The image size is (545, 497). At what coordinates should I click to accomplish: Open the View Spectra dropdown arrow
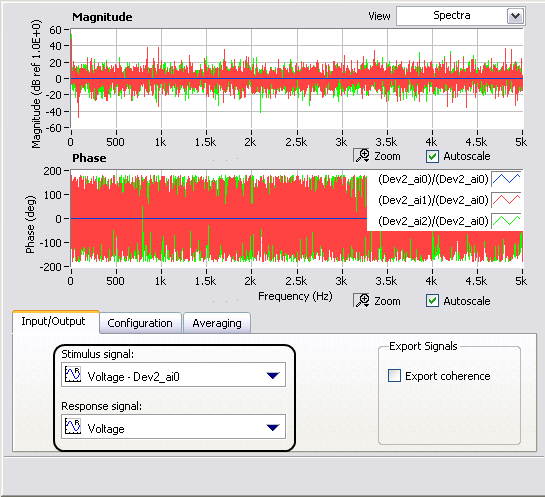(x=515, y=16)
